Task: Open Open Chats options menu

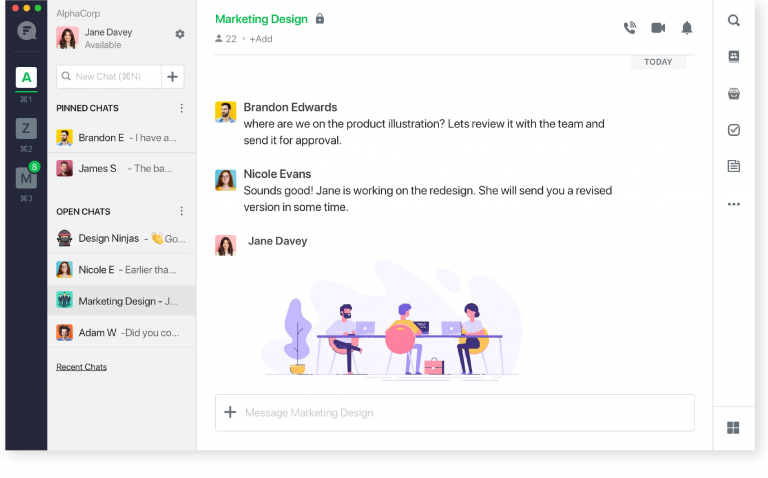Action: [x=181, y=211]
